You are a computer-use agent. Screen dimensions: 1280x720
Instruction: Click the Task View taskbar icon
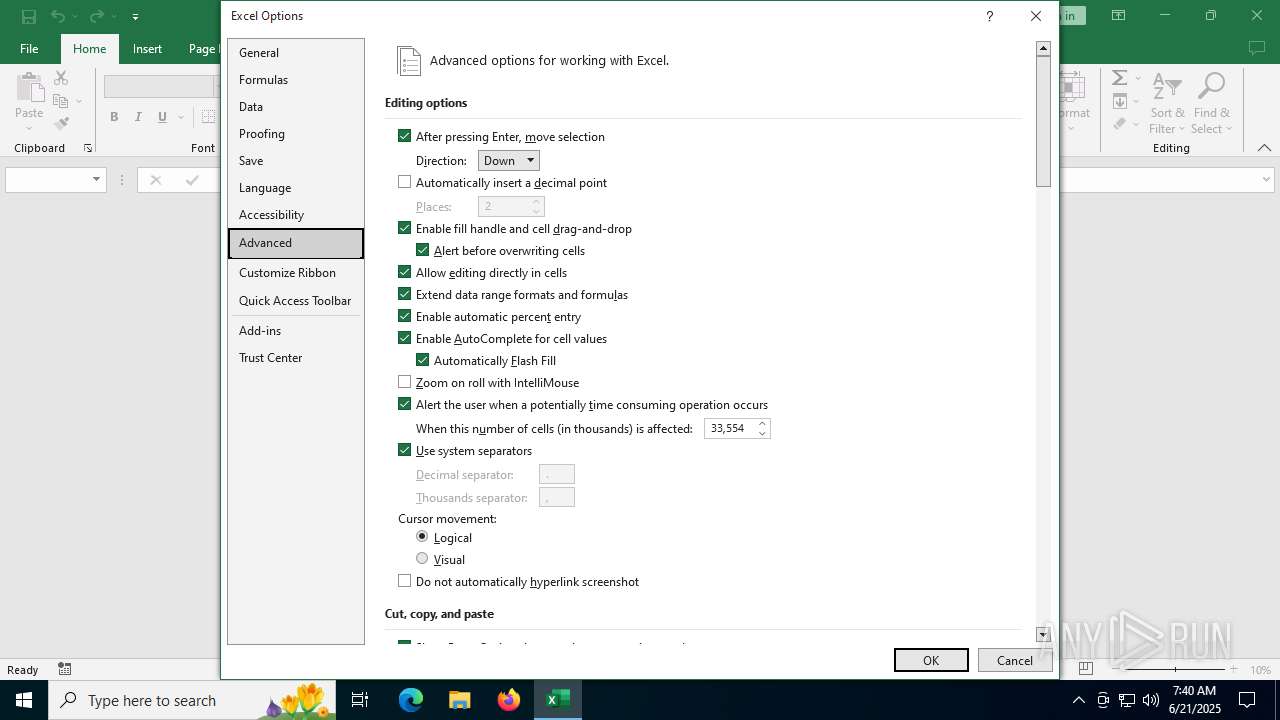tap(360, 700)
